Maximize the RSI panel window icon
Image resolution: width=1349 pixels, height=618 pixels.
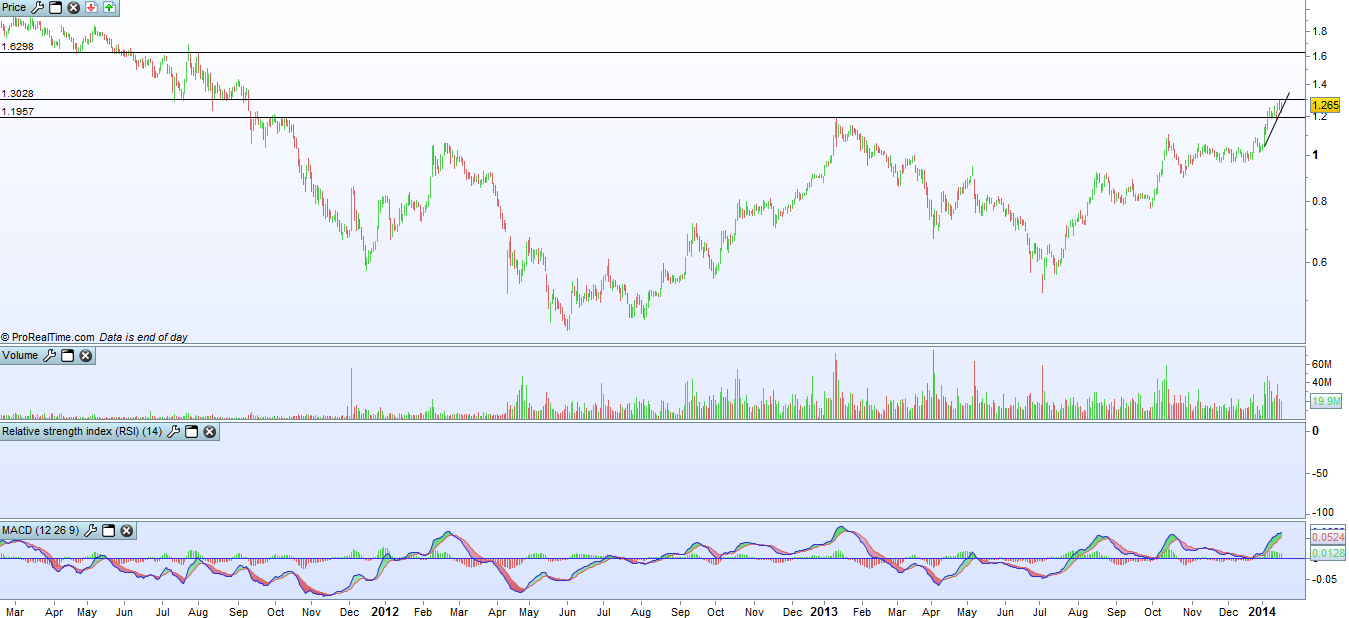click(x=191, y=432)
